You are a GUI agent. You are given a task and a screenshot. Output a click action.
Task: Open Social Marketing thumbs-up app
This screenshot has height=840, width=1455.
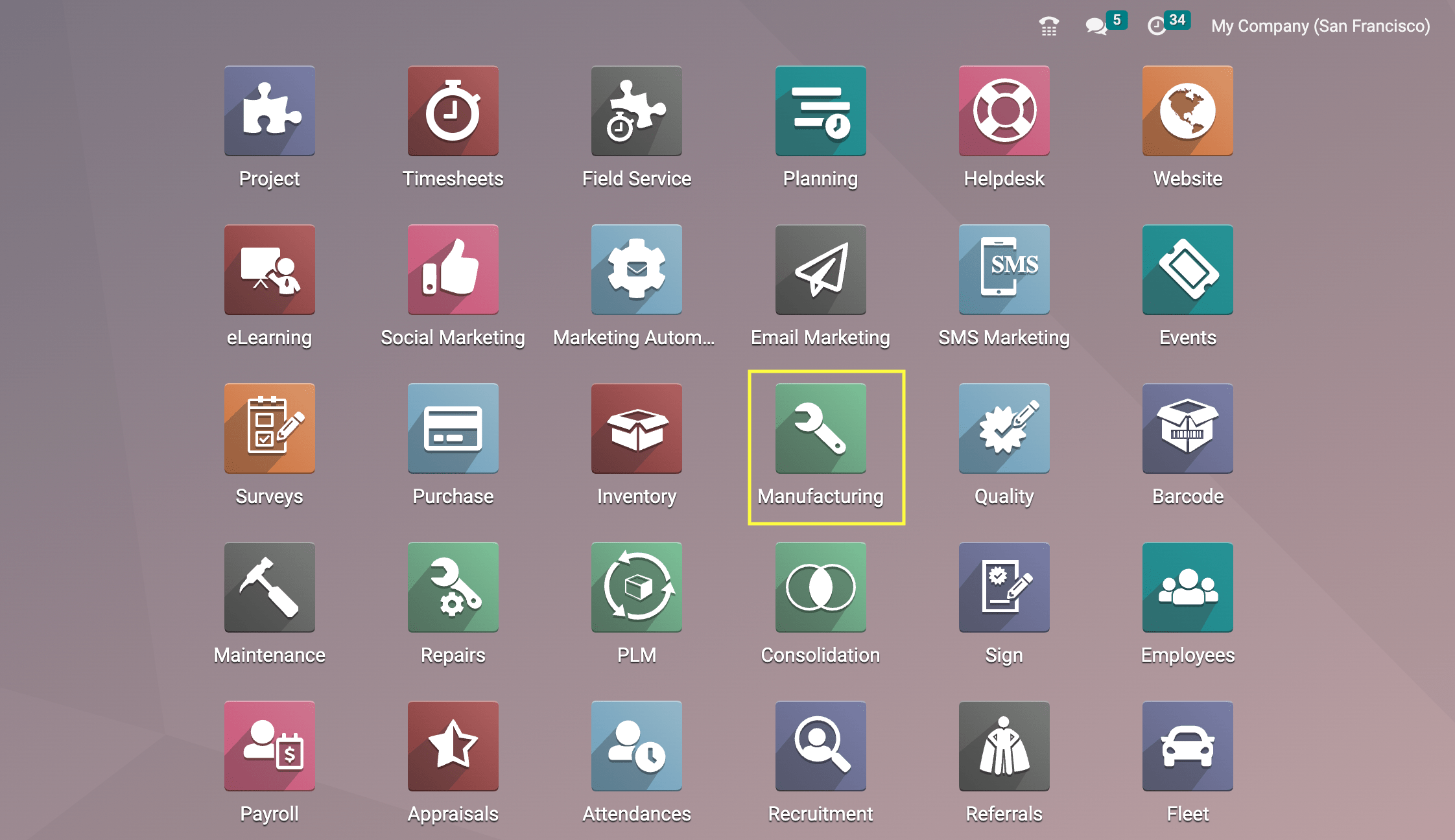(x=453, y=270)
